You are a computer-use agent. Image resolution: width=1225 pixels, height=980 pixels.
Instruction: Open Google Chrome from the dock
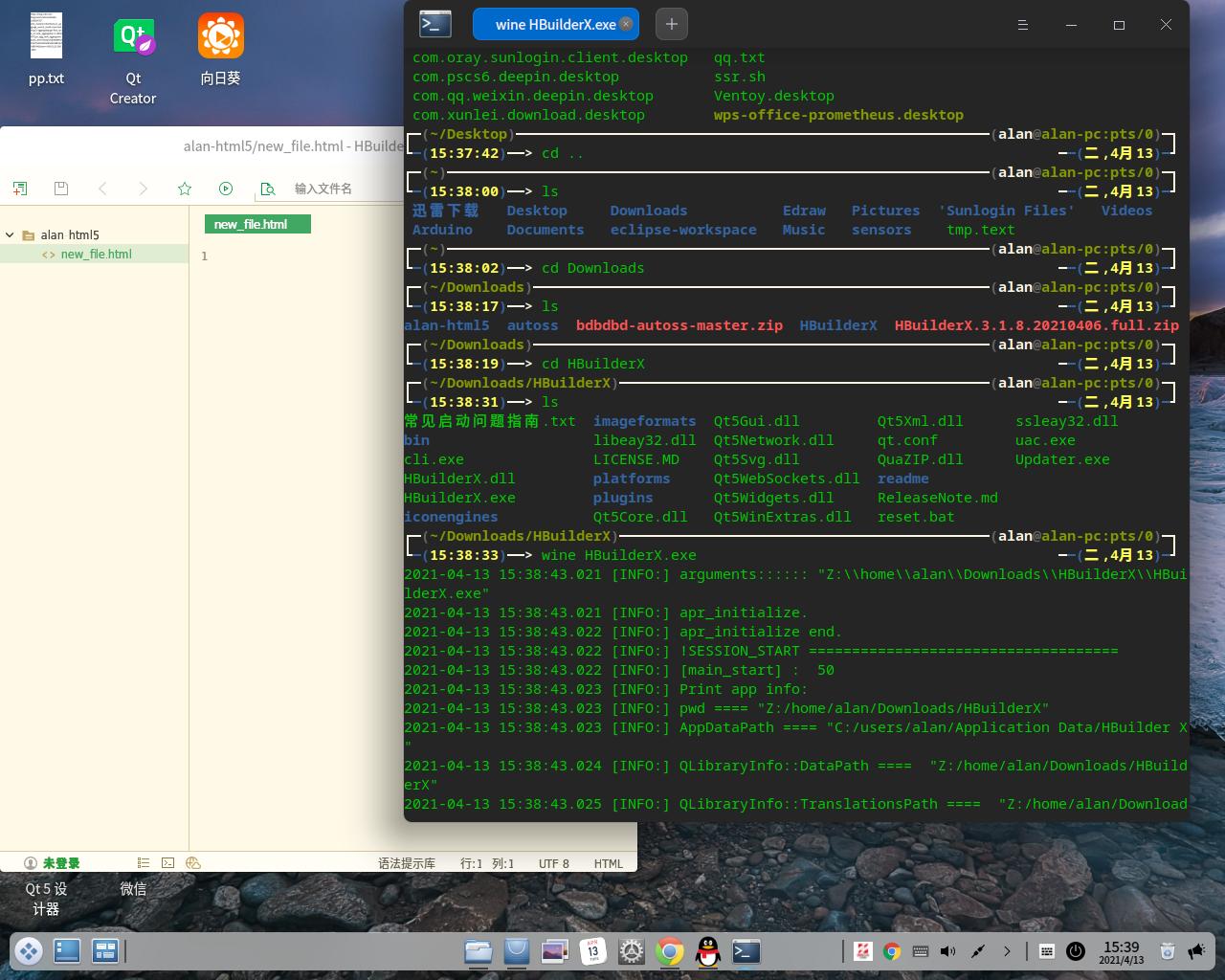[x=670, y=951]
